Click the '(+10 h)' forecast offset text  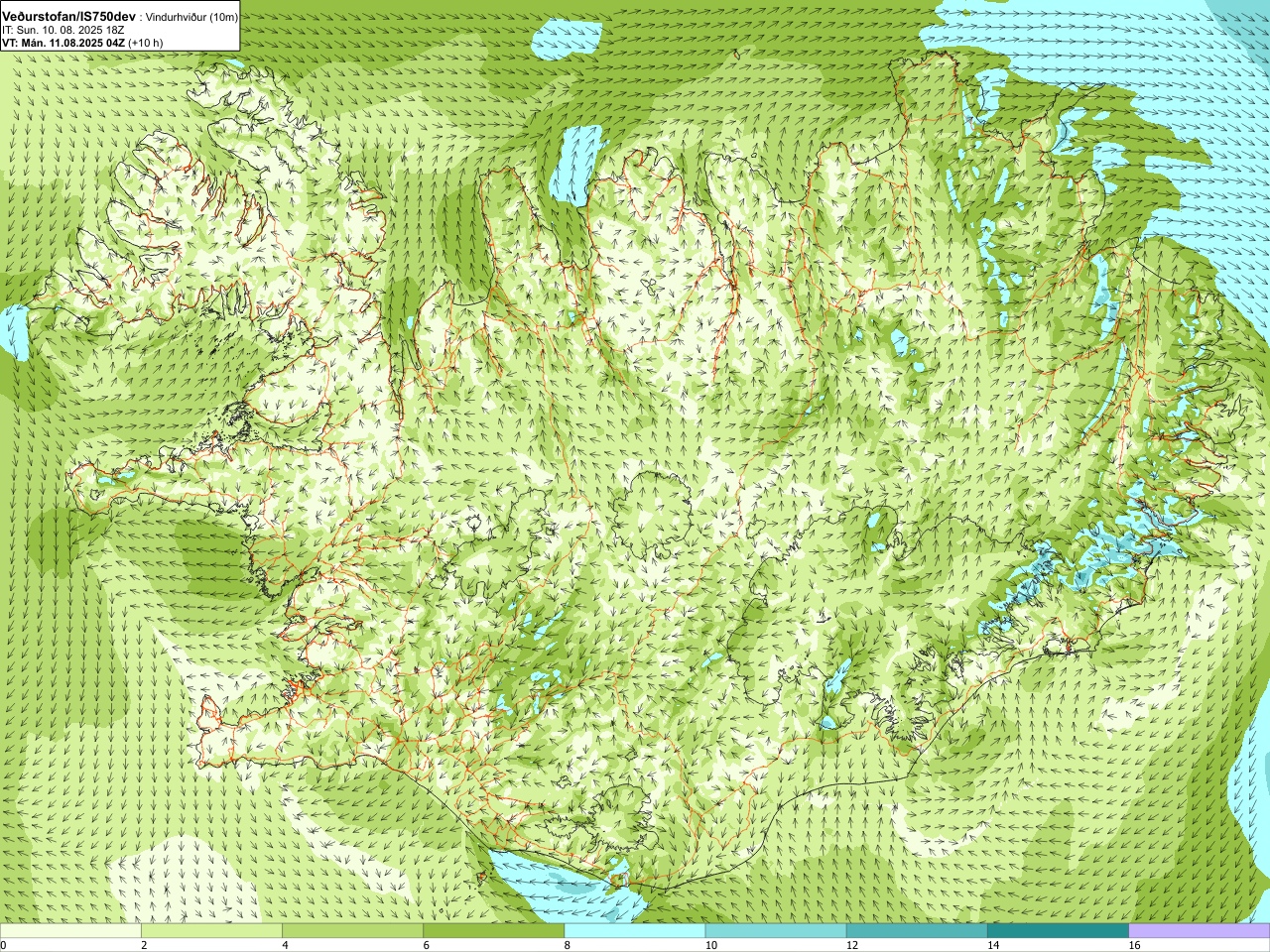146,43
